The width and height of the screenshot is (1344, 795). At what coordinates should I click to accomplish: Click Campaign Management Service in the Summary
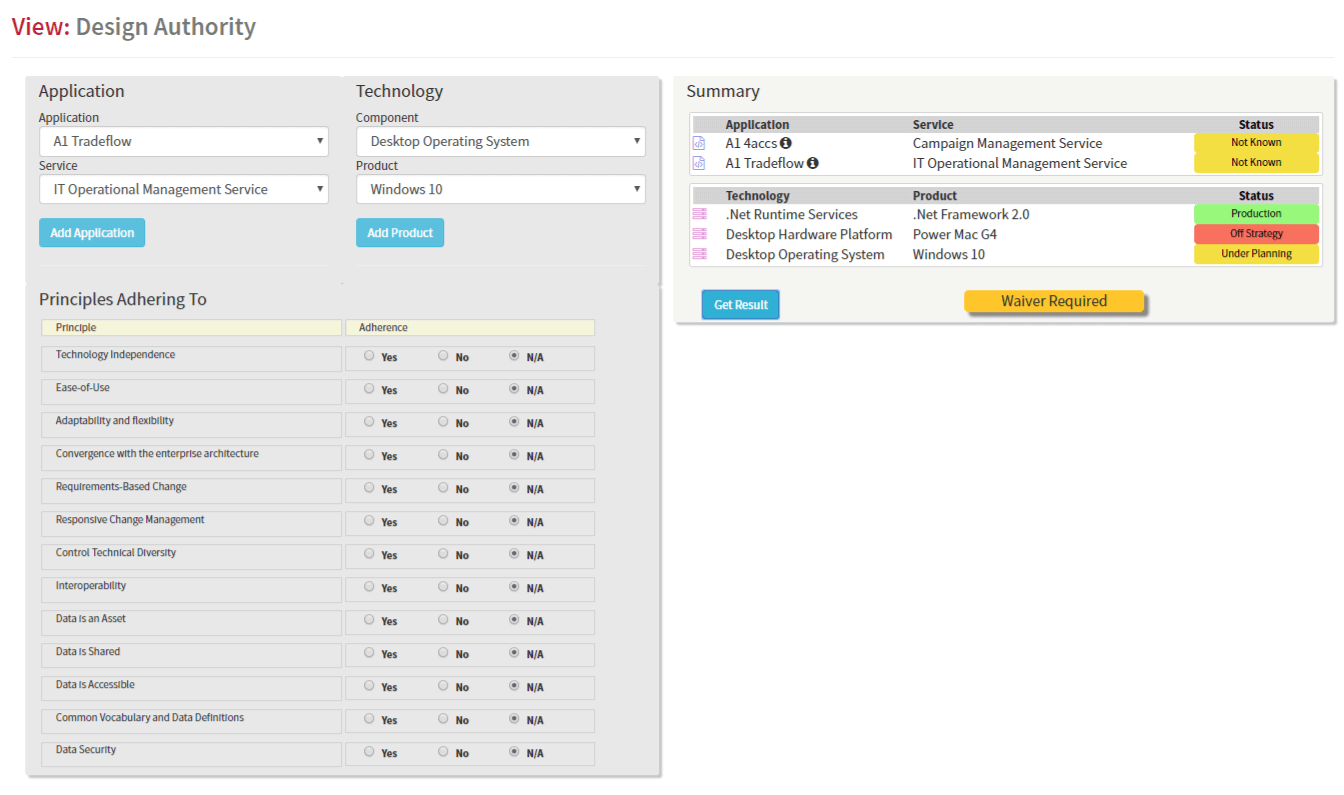click(x=1007, y=143)
